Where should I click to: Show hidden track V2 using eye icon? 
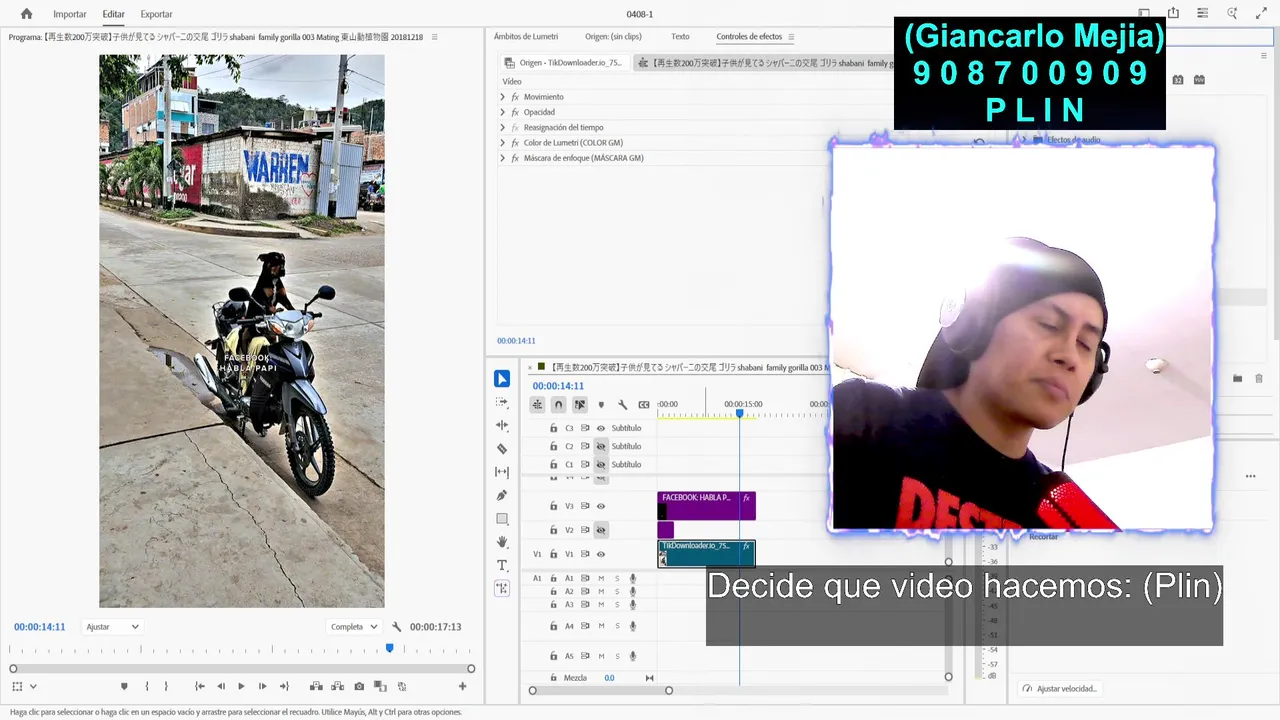601,530
